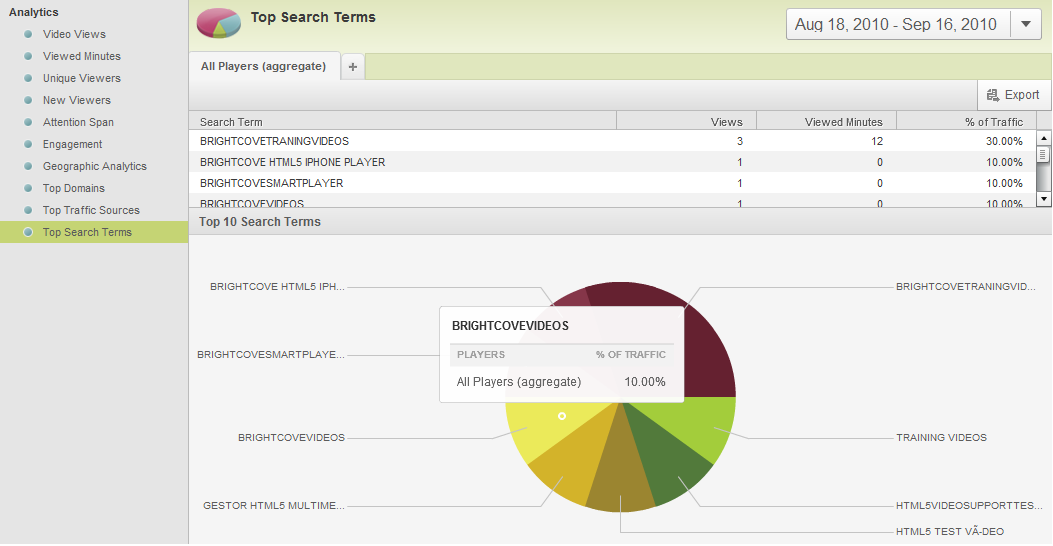Viewport: 1053px width, 546px height.
Task: Click the bullet beside Top Domains
Action: pyautogui.click(x=28, y=189)
